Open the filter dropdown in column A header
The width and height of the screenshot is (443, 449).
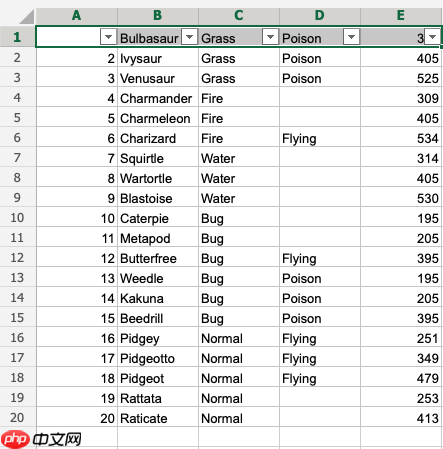108,37
